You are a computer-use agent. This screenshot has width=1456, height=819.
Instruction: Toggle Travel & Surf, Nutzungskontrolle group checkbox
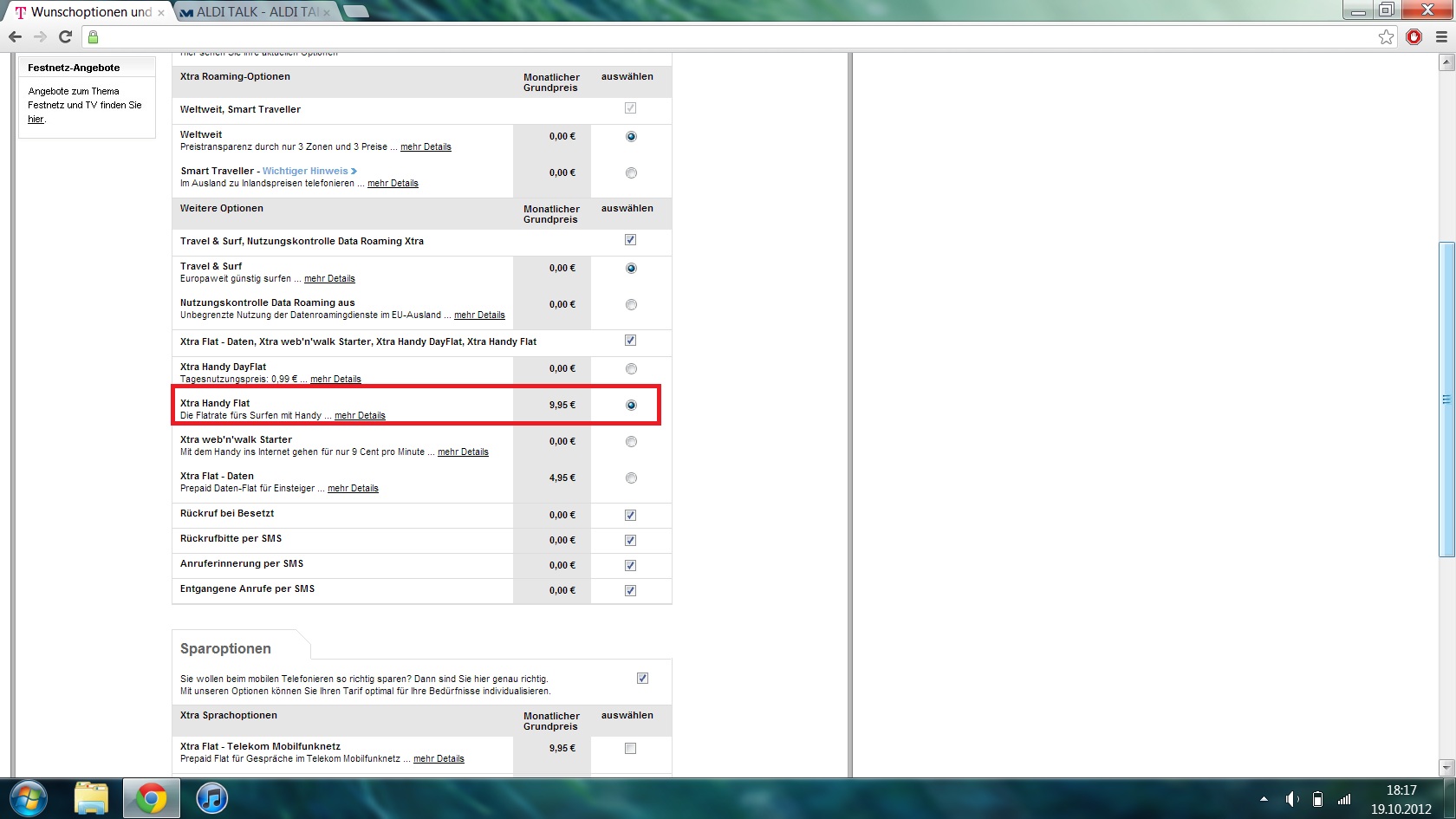[630, 240]
